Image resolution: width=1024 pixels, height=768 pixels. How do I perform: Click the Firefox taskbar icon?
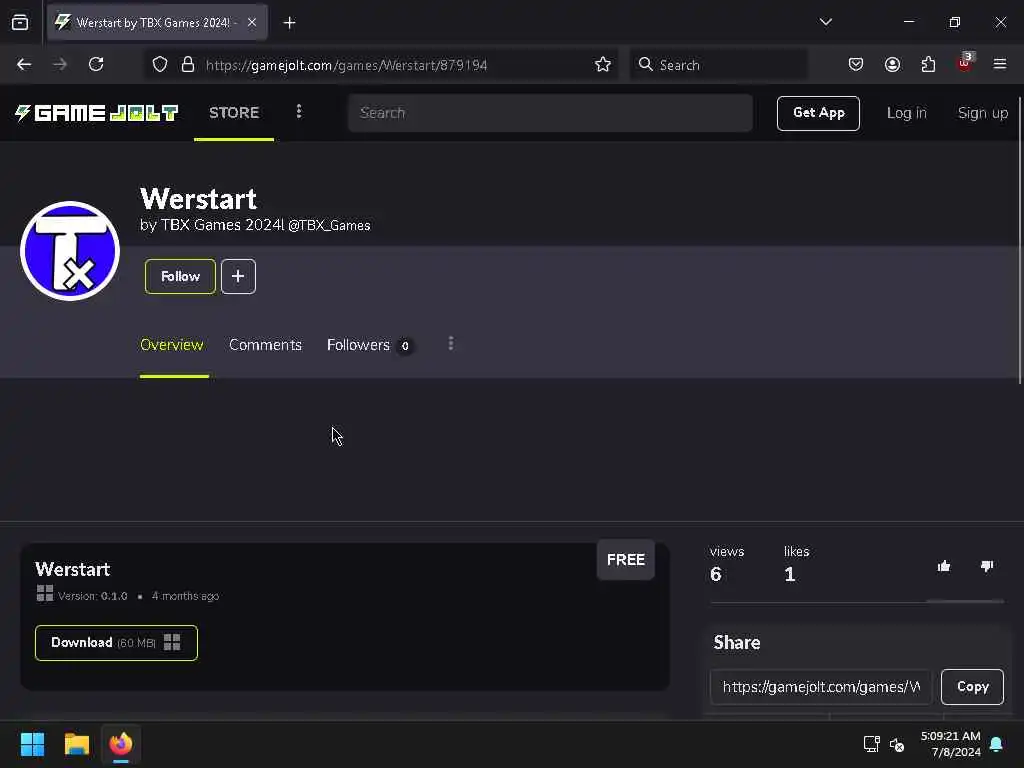pos(121,744)
